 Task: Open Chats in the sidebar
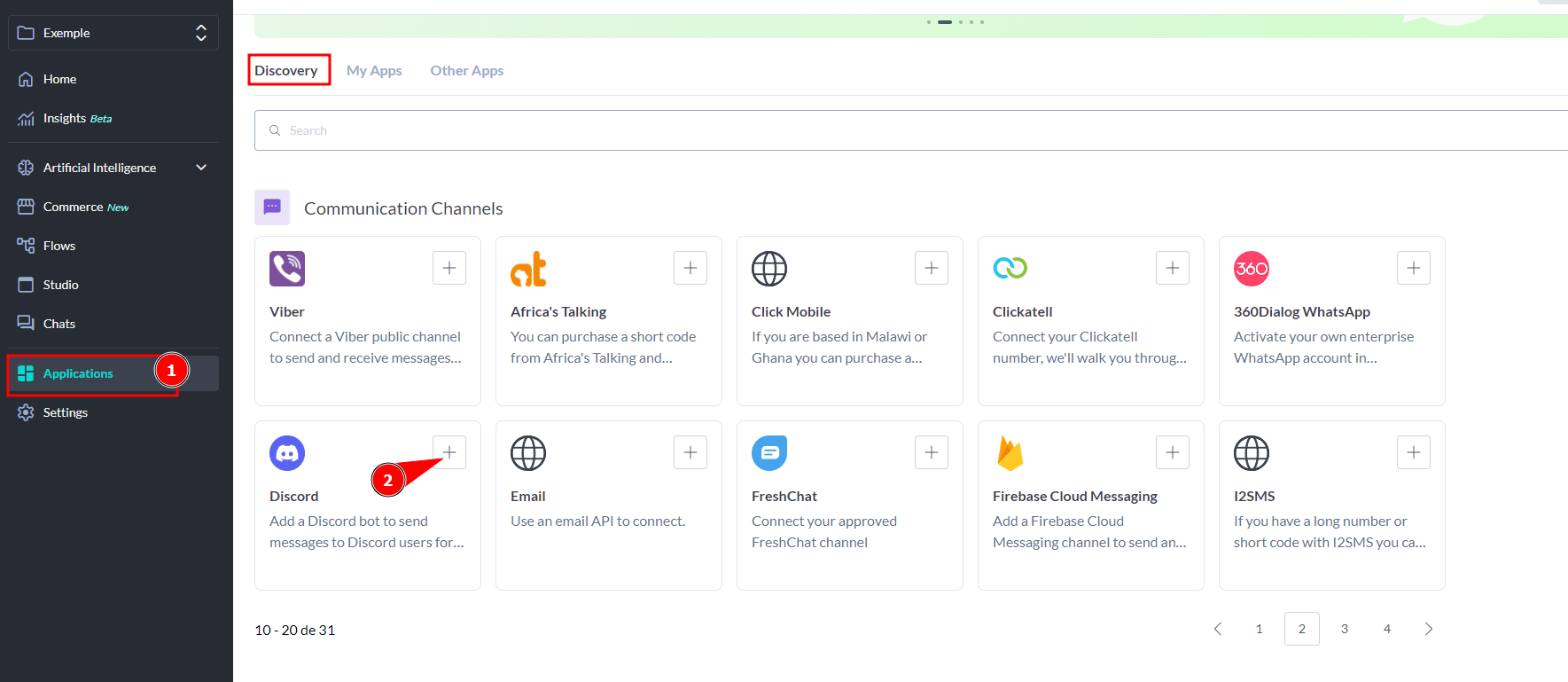tap(113, 324)
